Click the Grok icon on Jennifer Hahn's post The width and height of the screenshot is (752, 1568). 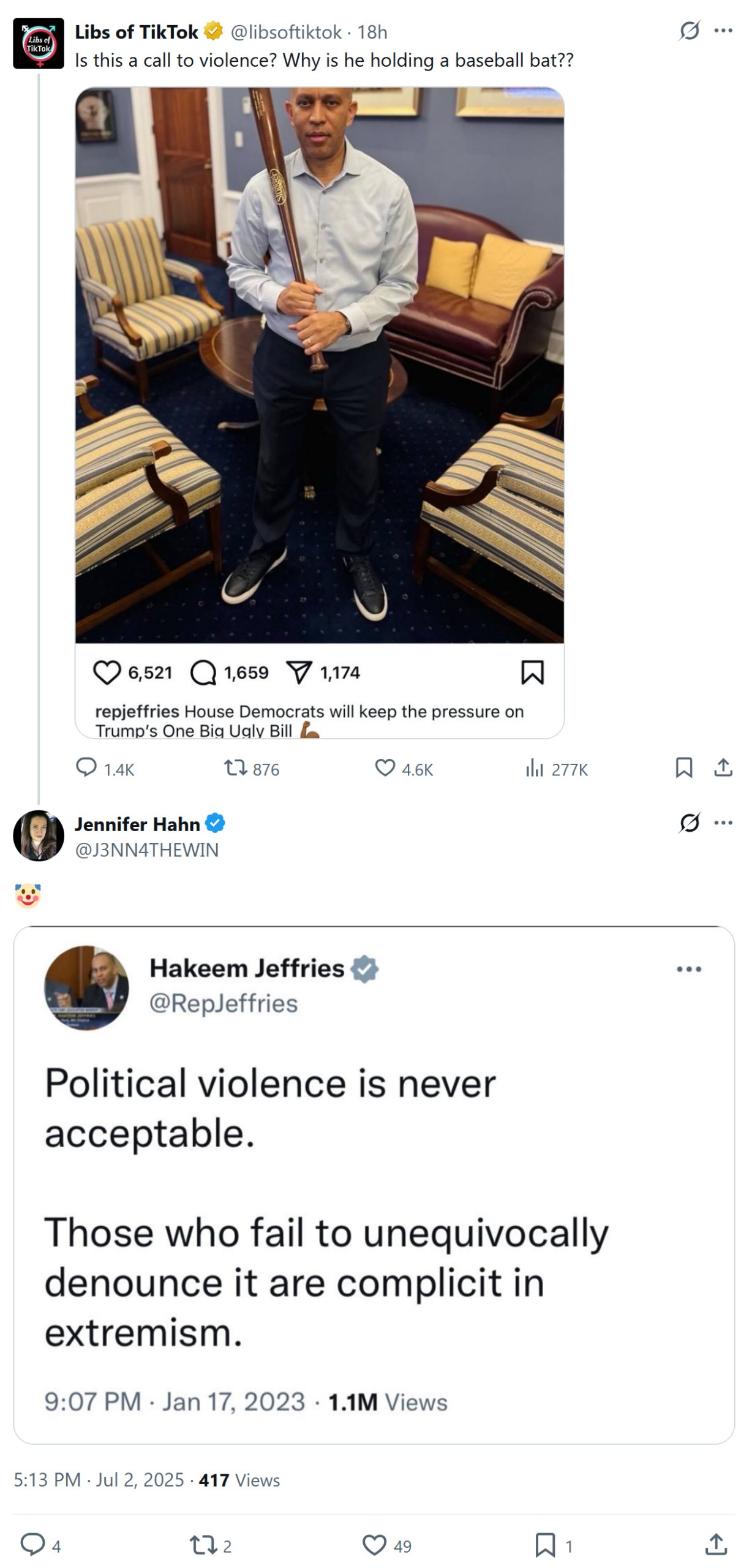click(x=689, y=823)
